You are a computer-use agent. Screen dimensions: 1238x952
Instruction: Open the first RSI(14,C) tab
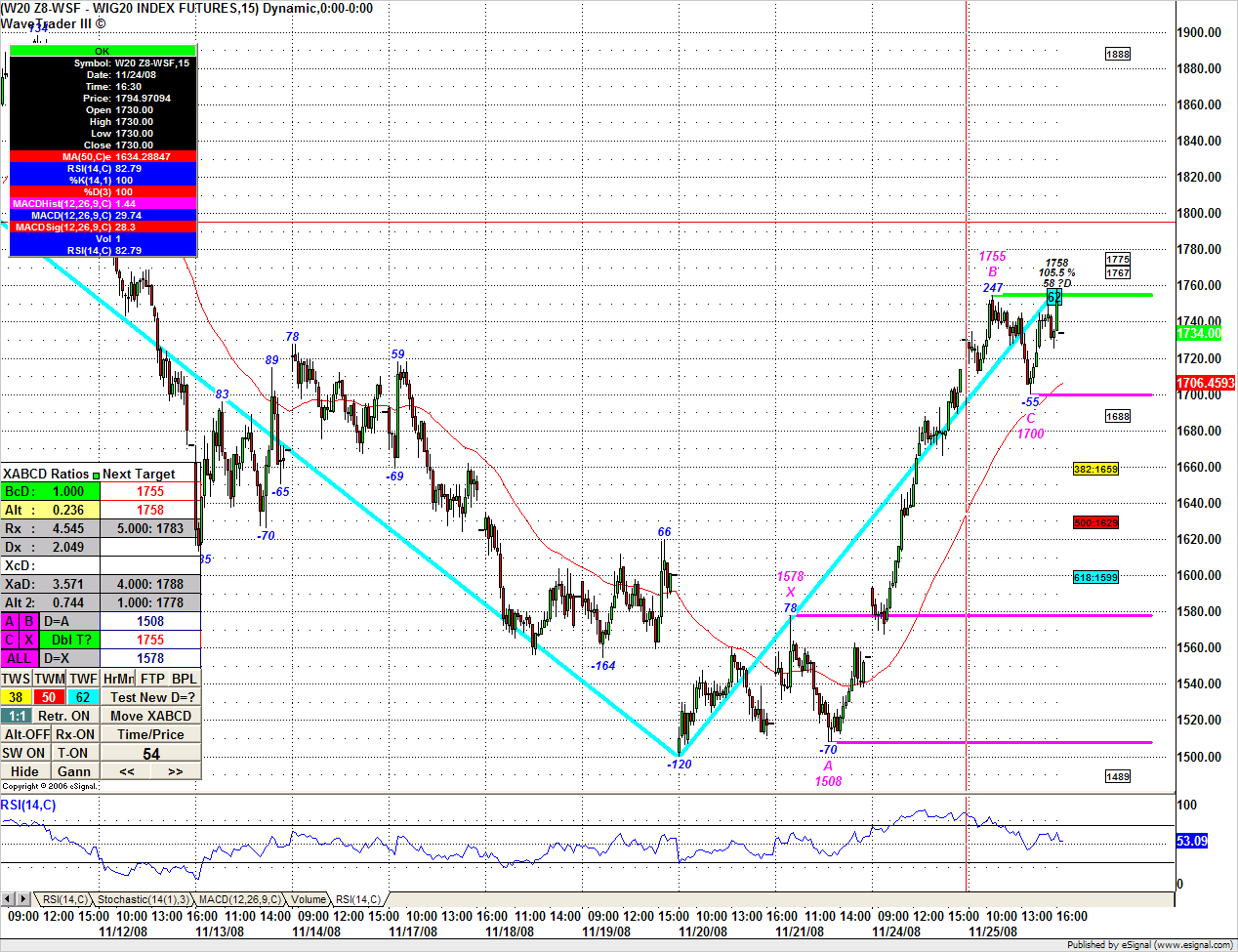click(64, 899)
